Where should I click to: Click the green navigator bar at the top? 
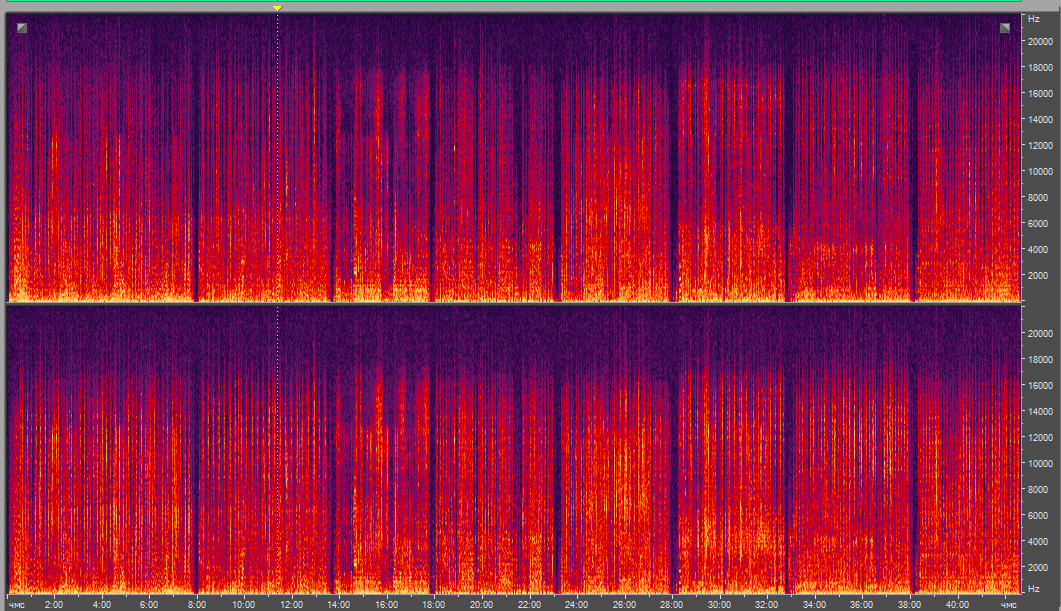(x=530, y=1)
